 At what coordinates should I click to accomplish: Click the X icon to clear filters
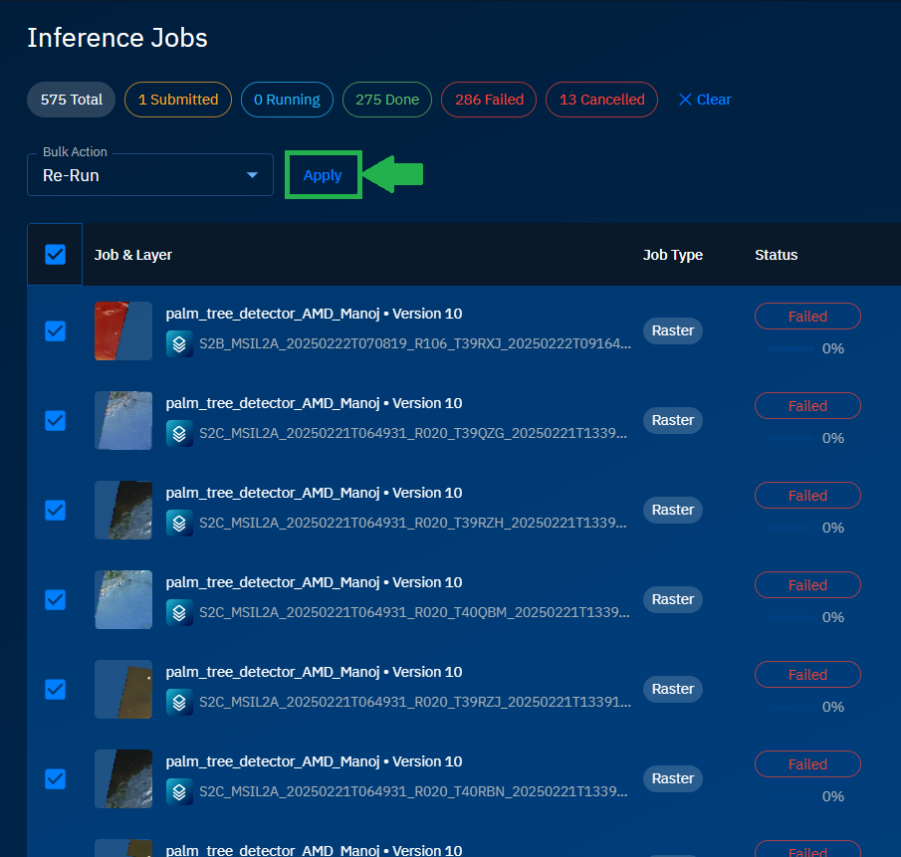(687, 100)
